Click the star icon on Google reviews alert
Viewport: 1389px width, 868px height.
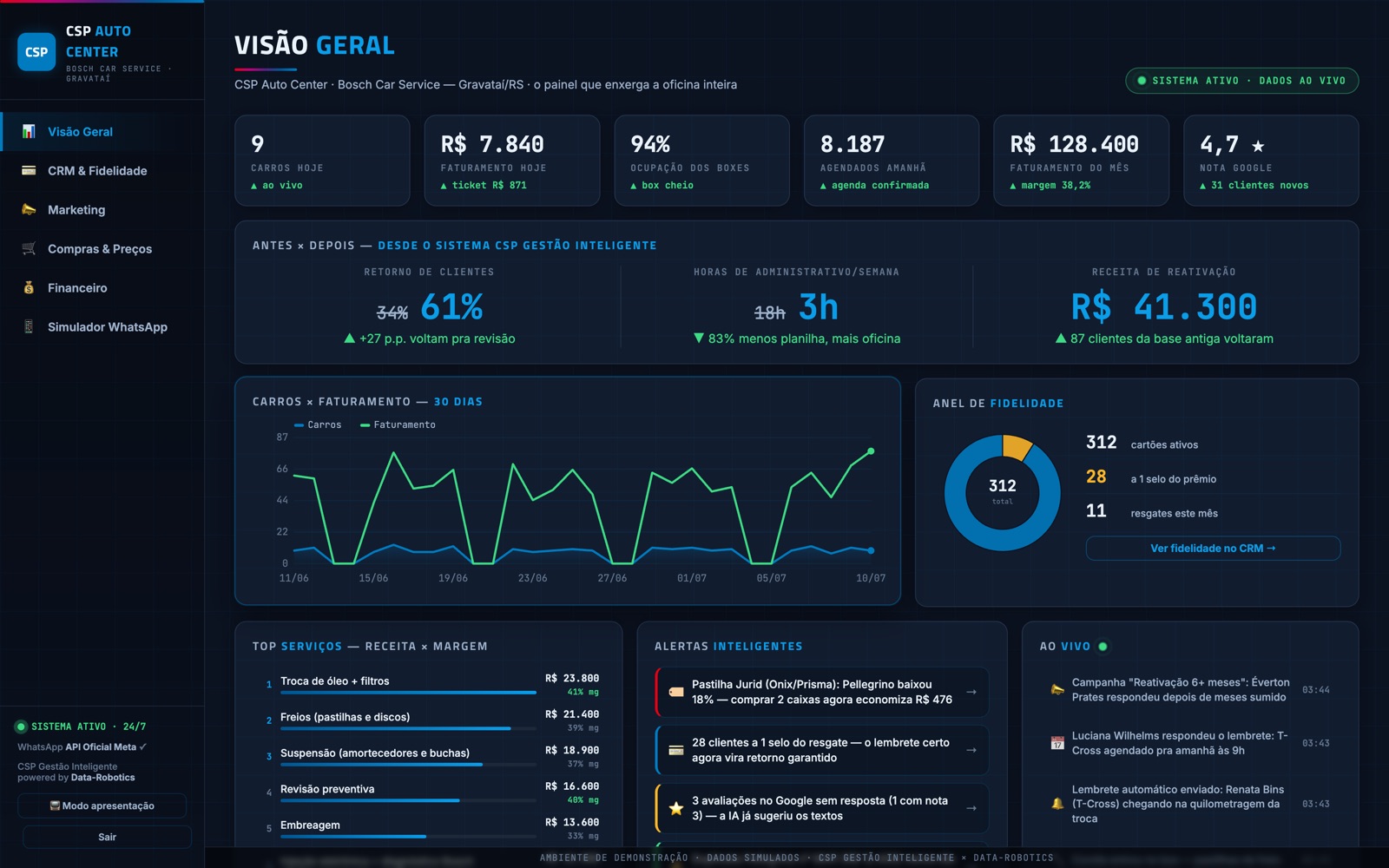(676, 808)
